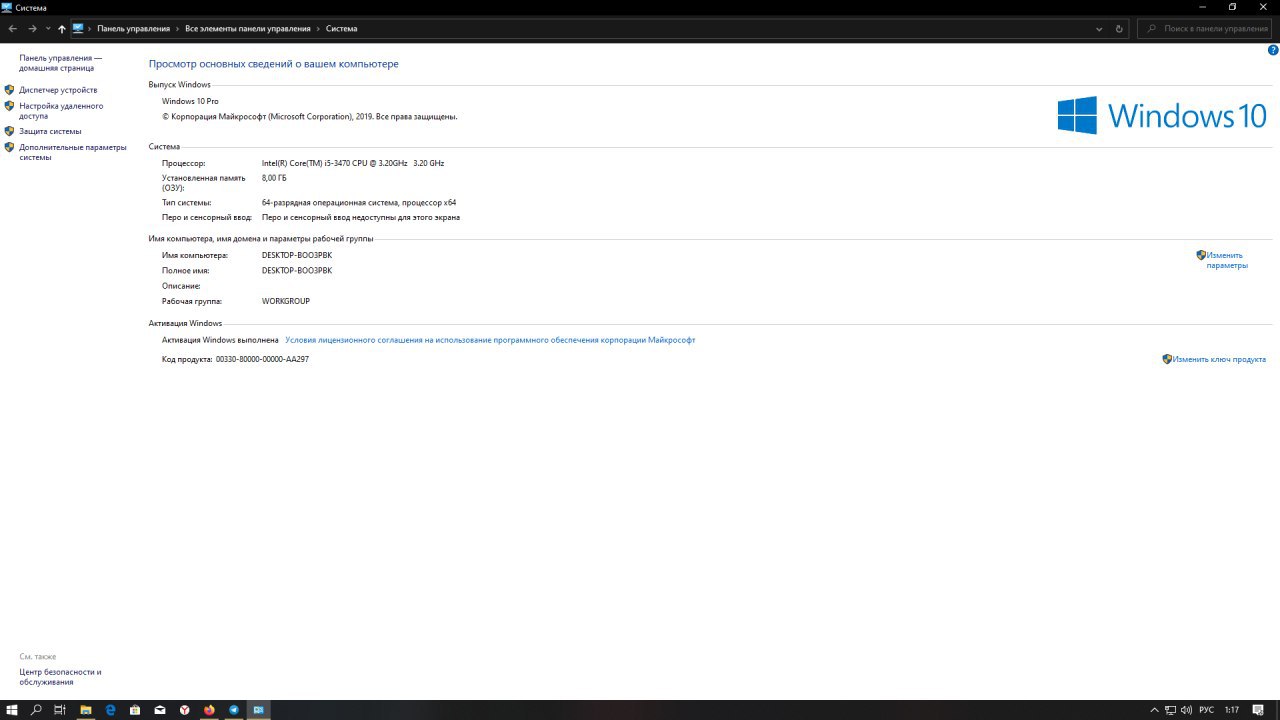The height and width of the screenshot is (720, 1280).
Task: Click the network icon in system tray
Action: point(1171,710)
